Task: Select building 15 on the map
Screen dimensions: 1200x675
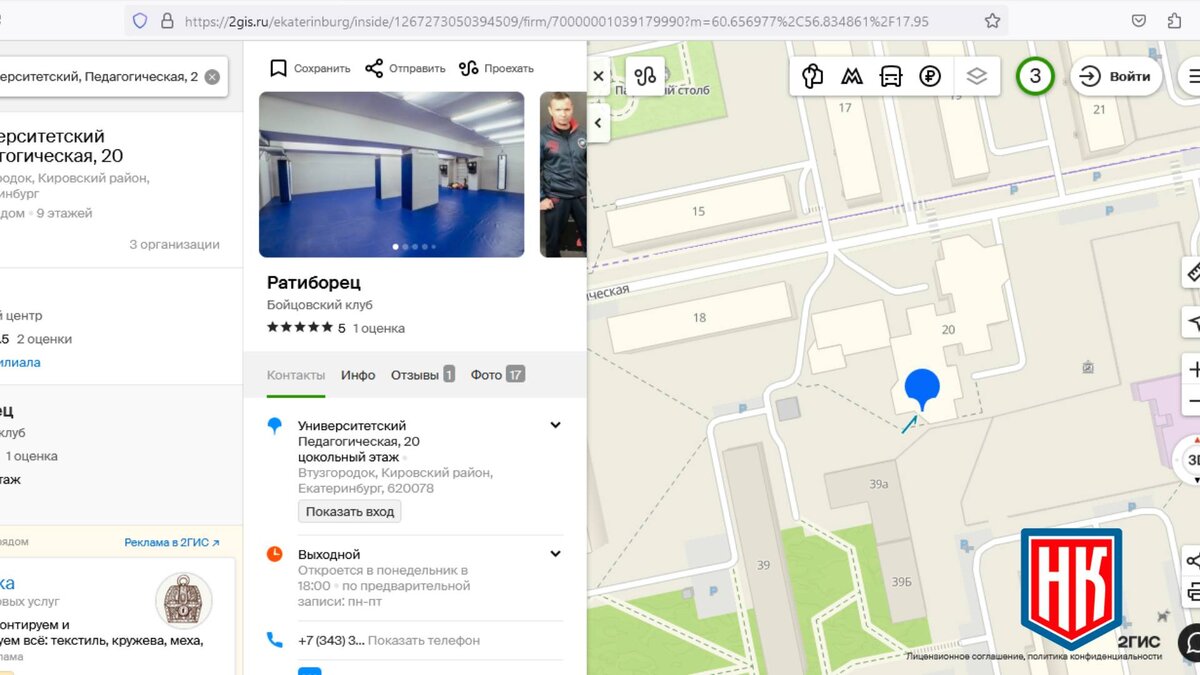Action: point(699,211)
